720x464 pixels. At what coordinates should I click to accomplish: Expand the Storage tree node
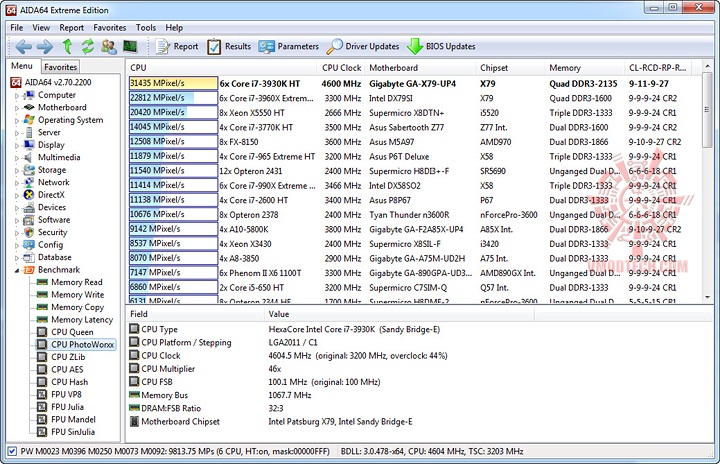[17, 170]
